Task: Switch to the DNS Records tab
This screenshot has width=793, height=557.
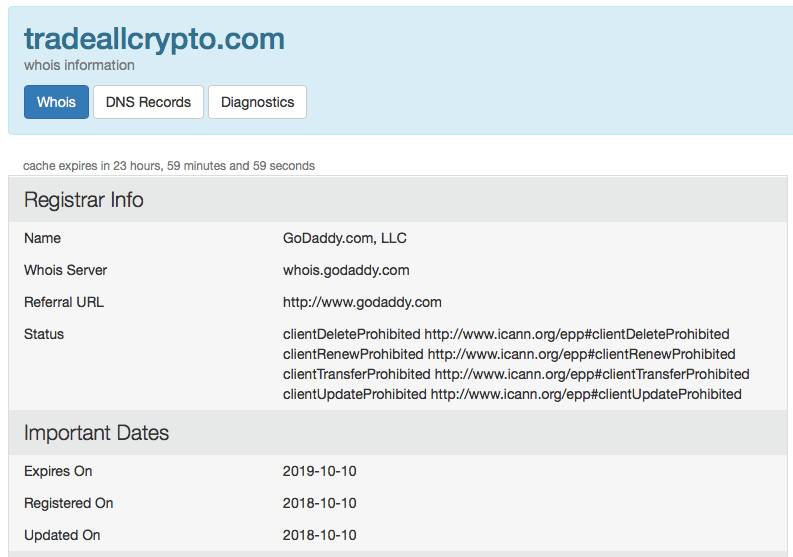Action: pos(148,102)
